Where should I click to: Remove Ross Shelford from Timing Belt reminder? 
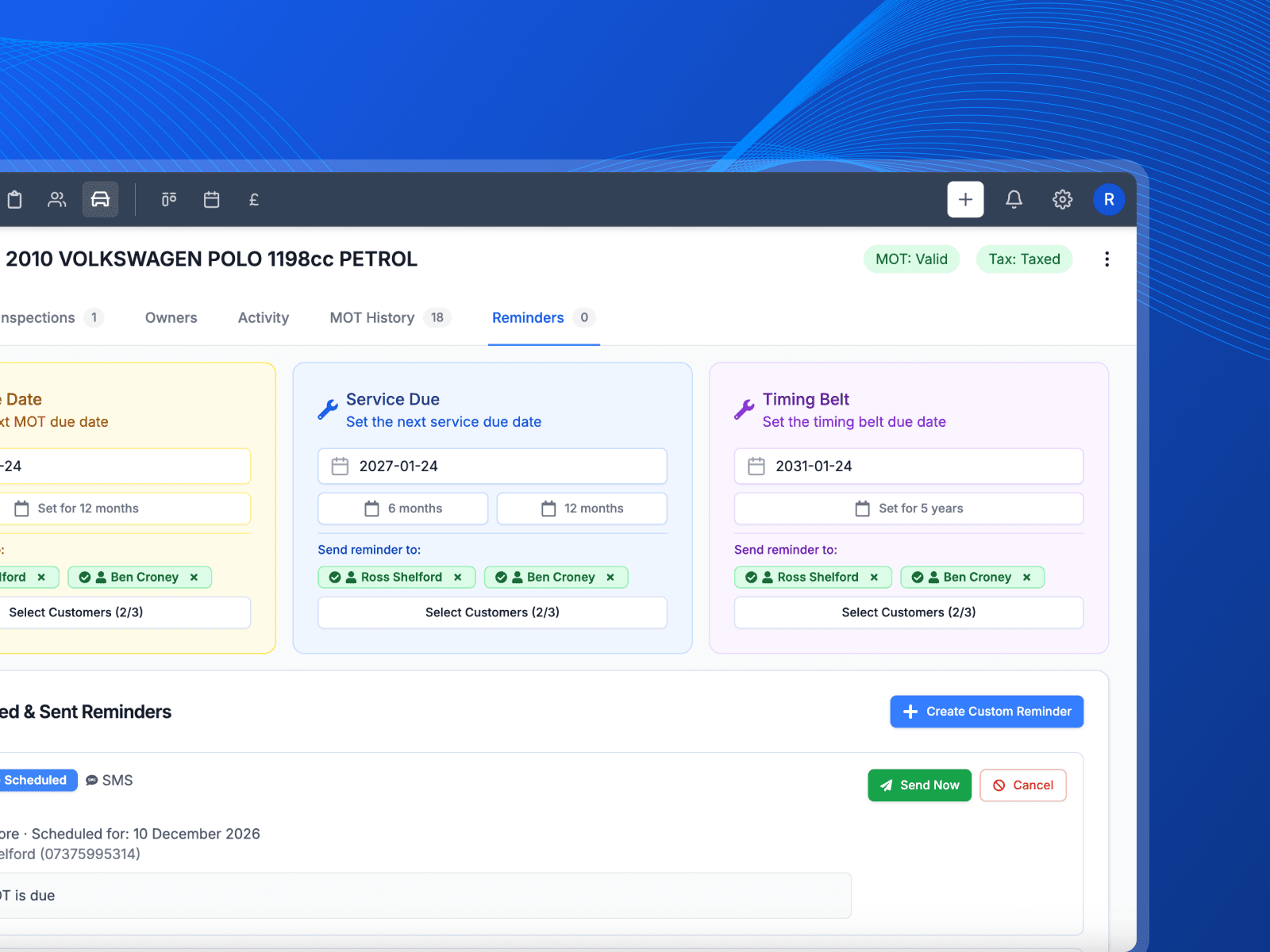(874, 578)
